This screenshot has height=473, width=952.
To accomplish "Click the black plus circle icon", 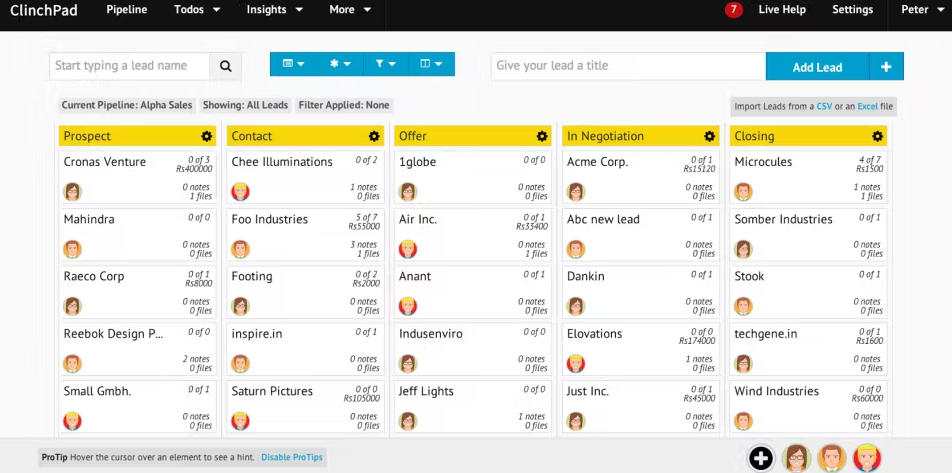I will (x=761, y=458).
